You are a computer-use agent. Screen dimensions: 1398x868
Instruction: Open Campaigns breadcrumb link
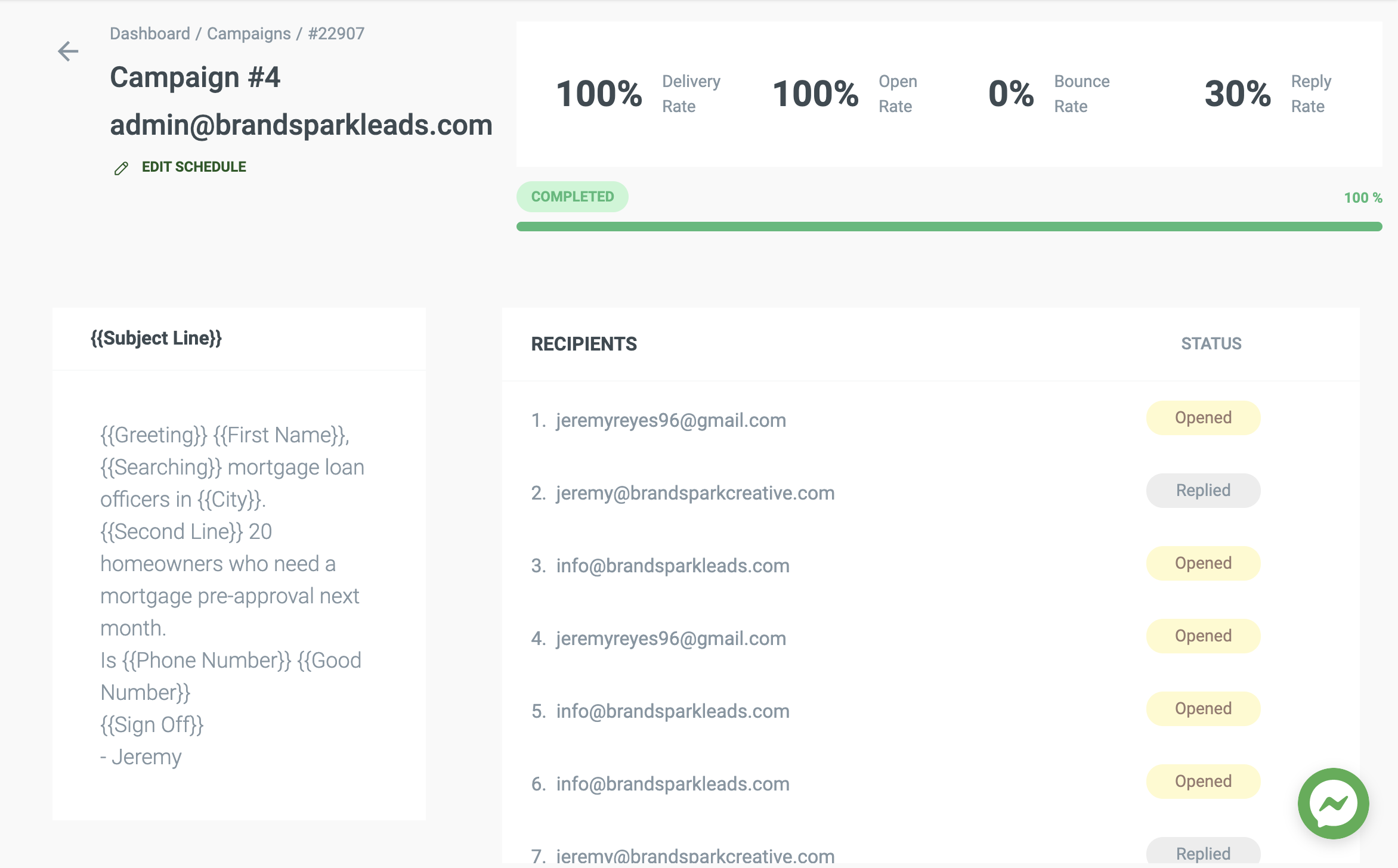tap(249, 33)
